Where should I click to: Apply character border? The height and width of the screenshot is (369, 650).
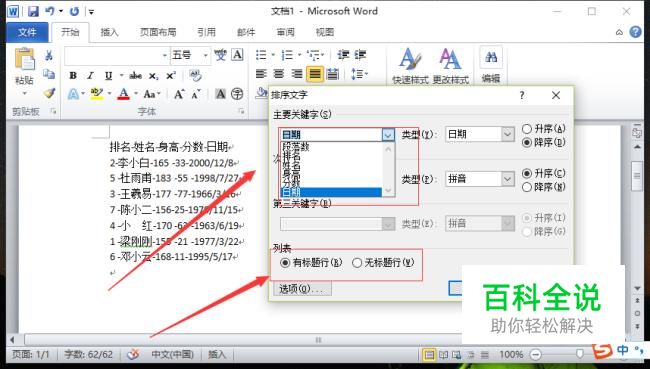point(237,55)
